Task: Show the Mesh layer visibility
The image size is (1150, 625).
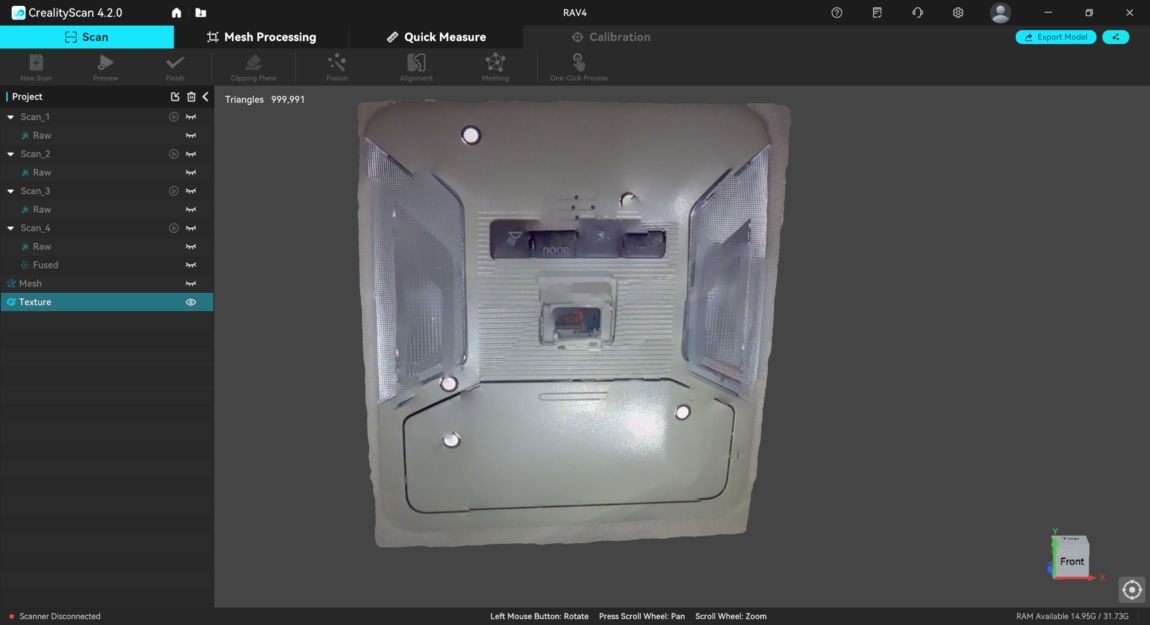Action: click(x=191, y=284)
